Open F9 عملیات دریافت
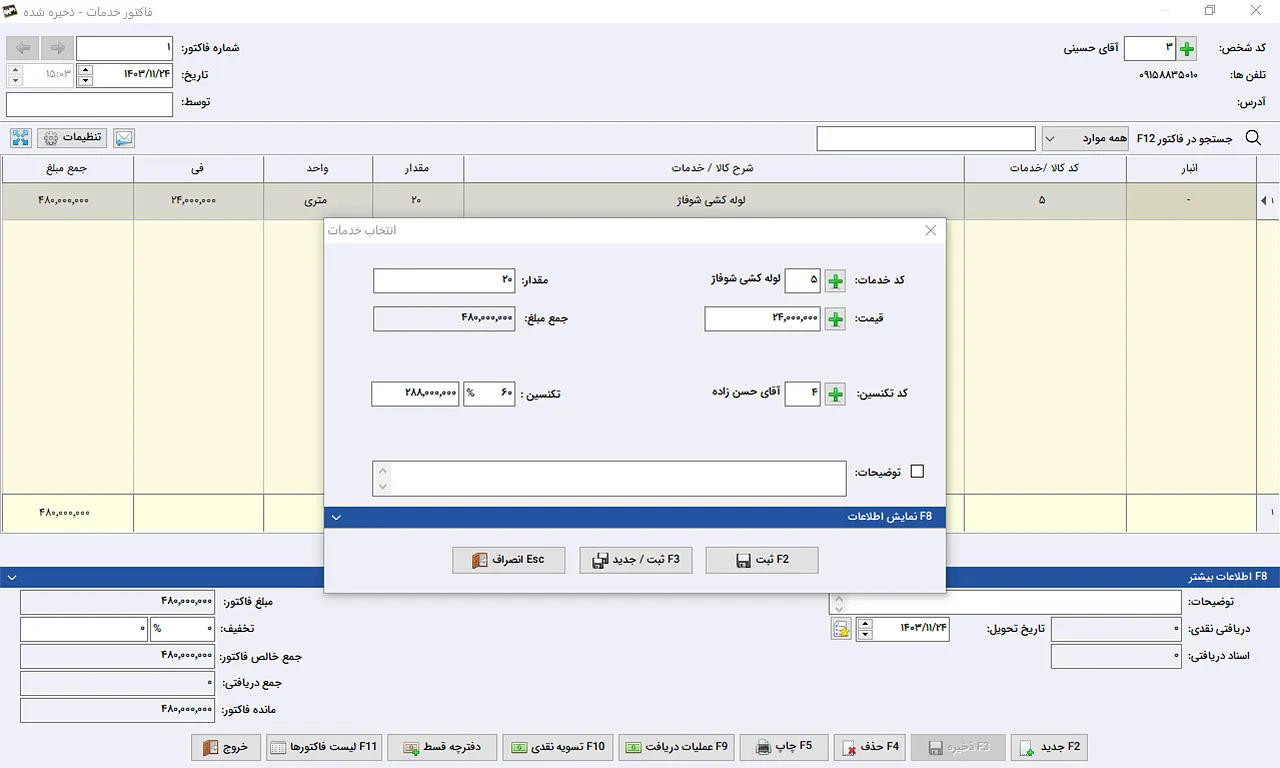1280x768 pixels. tap(677, 747)
